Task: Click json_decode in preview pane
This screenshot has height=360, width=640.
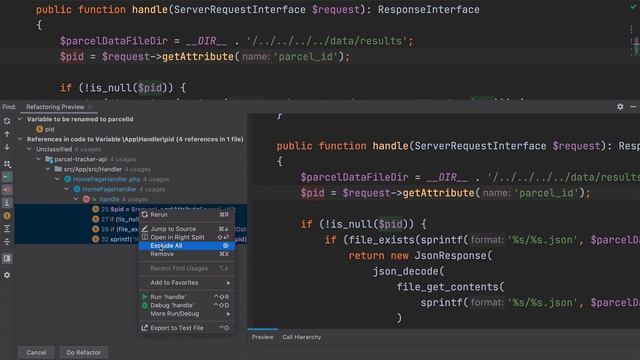Action: coord(405,271)
